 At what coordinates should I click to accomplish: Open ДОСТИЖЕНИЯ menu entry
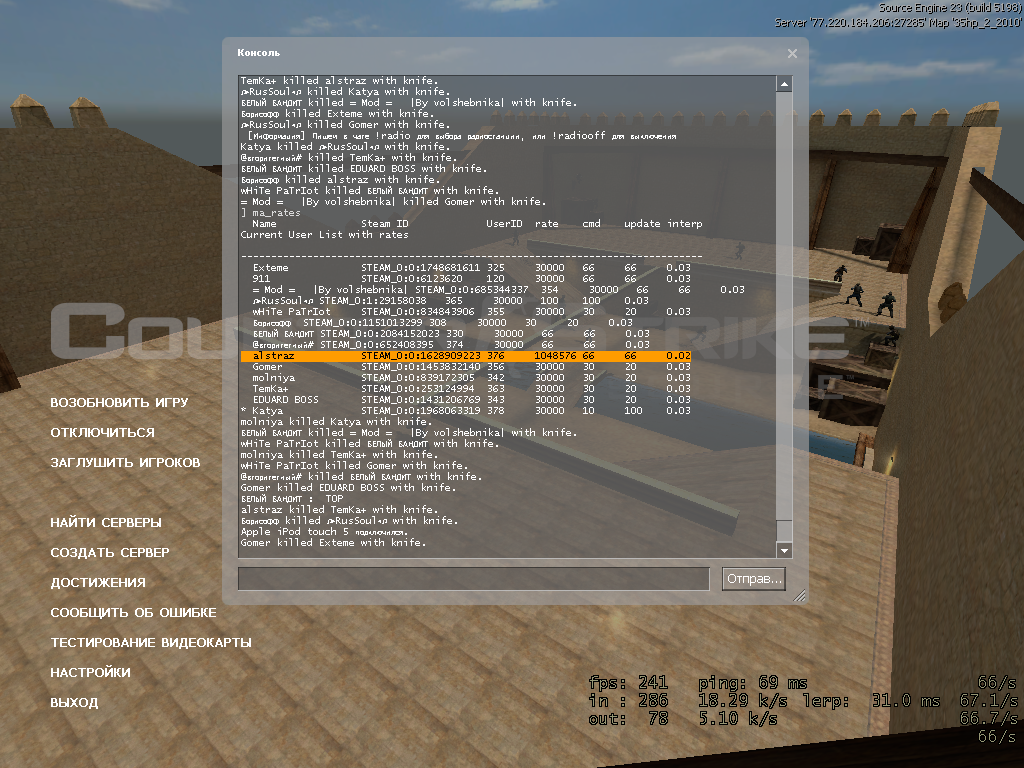(98, 583)
